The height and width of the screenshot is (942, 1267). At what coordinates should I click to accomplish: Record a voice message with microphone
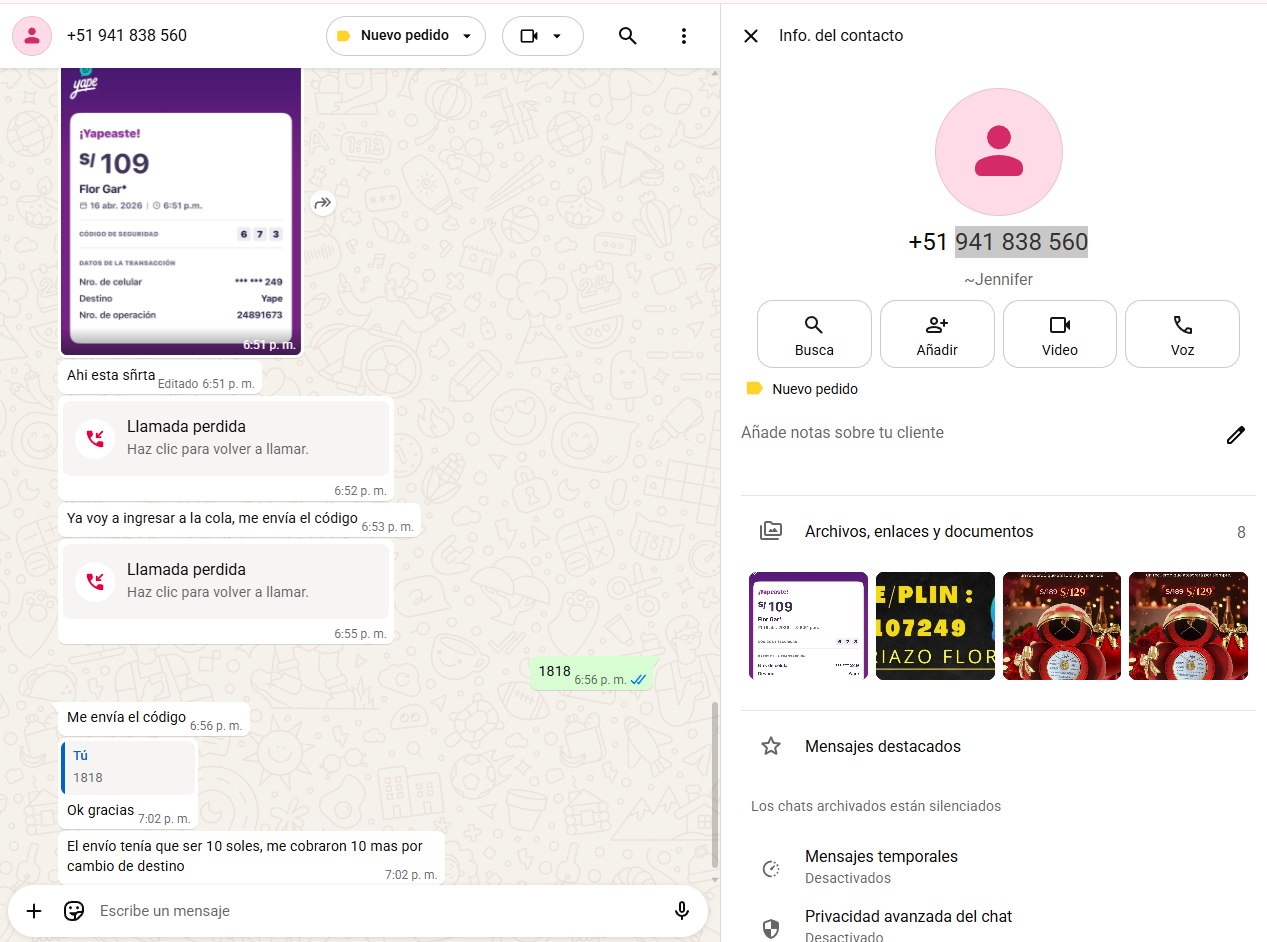pos(682,911)
